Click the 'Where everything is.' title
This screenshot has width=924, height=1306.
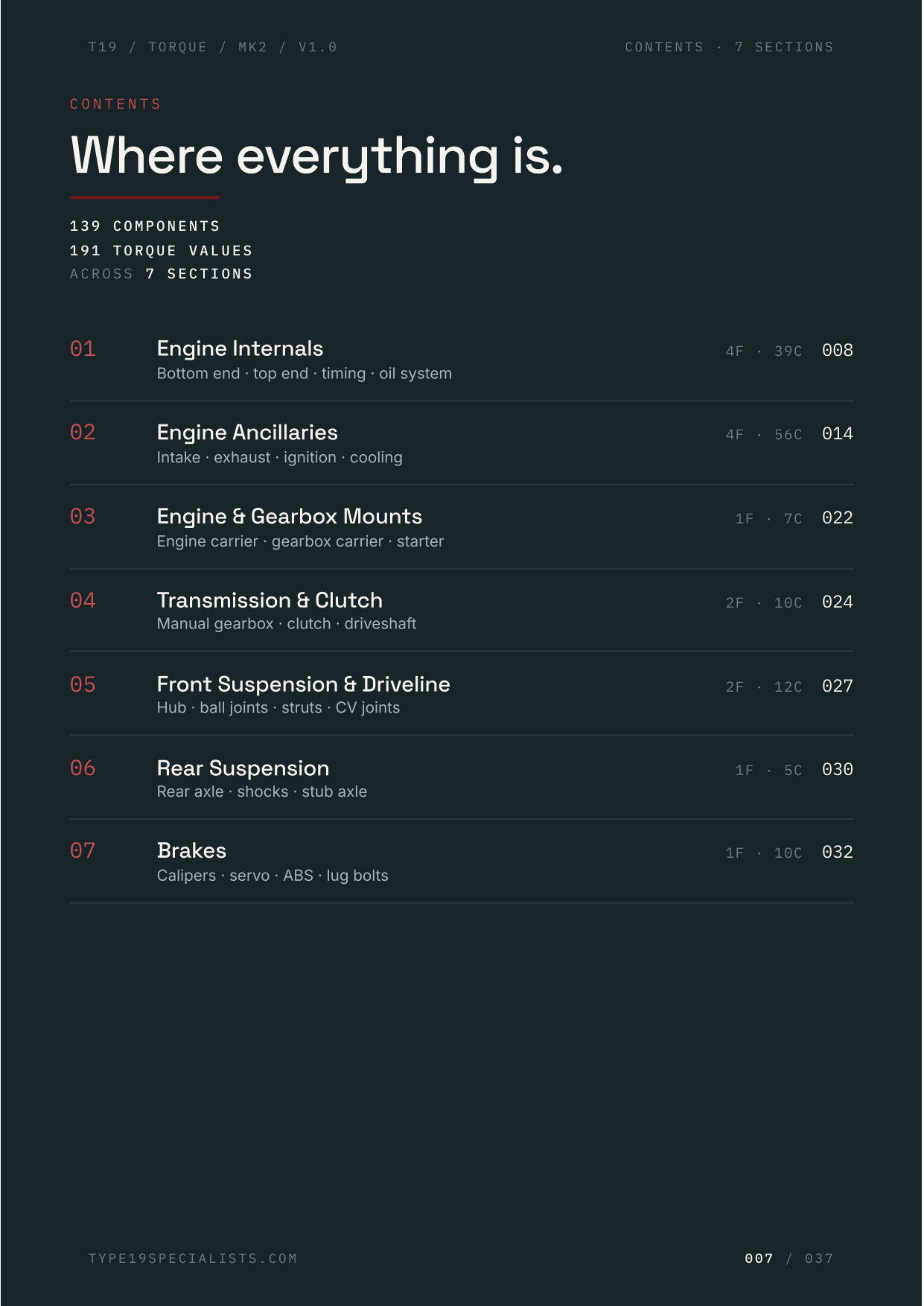(x=316, y=156)
